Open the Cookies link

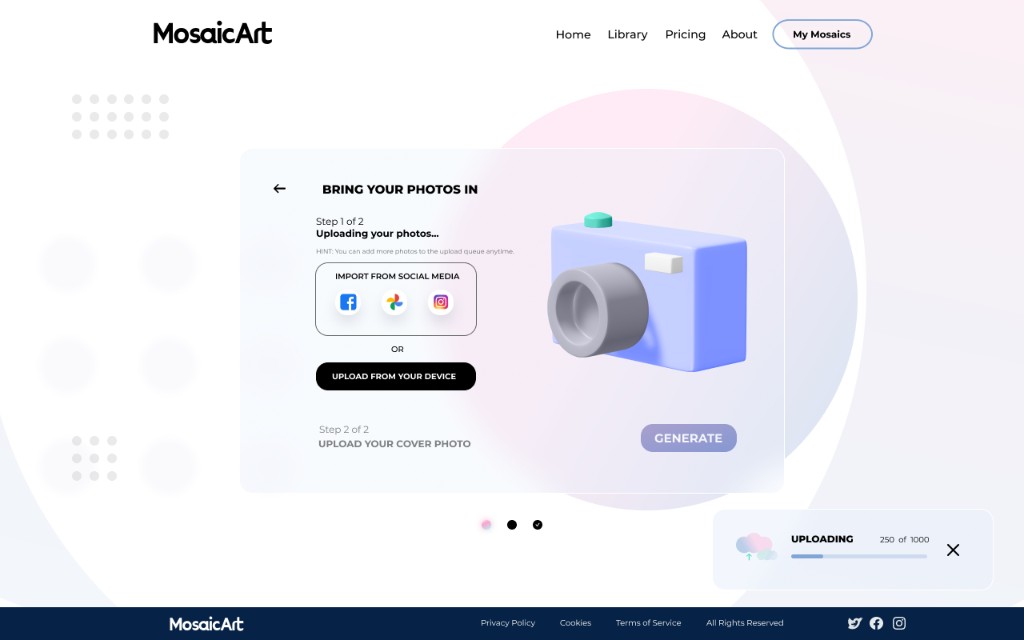575,623
